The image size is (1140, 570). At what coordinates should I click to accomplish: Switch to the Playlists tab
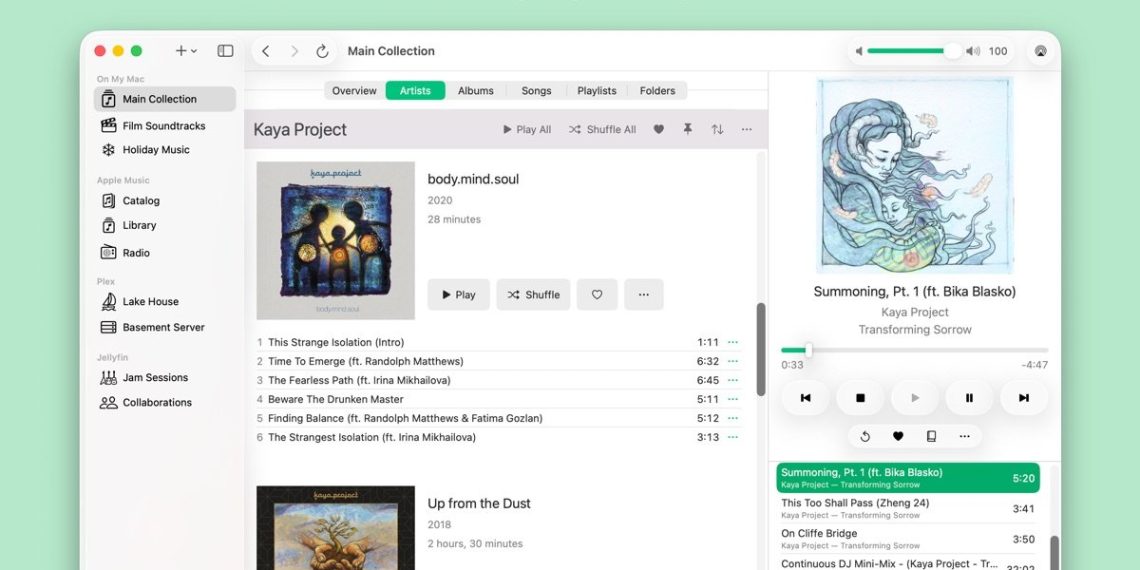click(596, 91)
